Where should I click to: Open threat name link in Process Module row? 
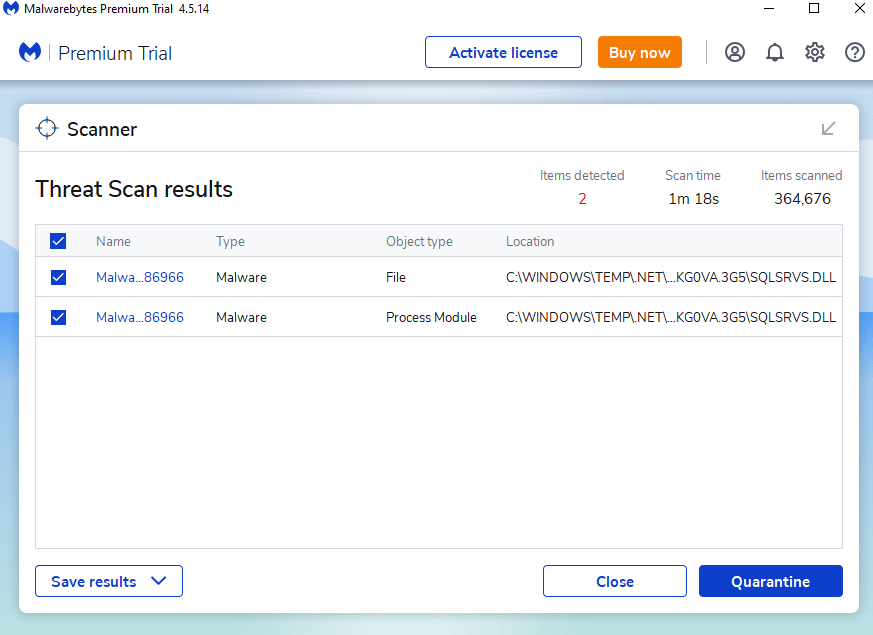(140, 317)
